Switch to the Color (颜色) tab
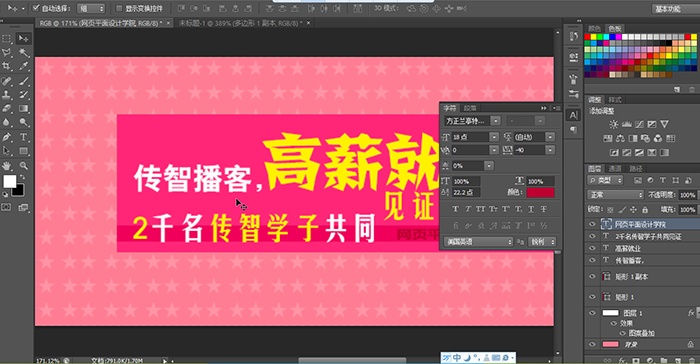The width and height of the screenshot is (700, 364). (x=594, y=28)
